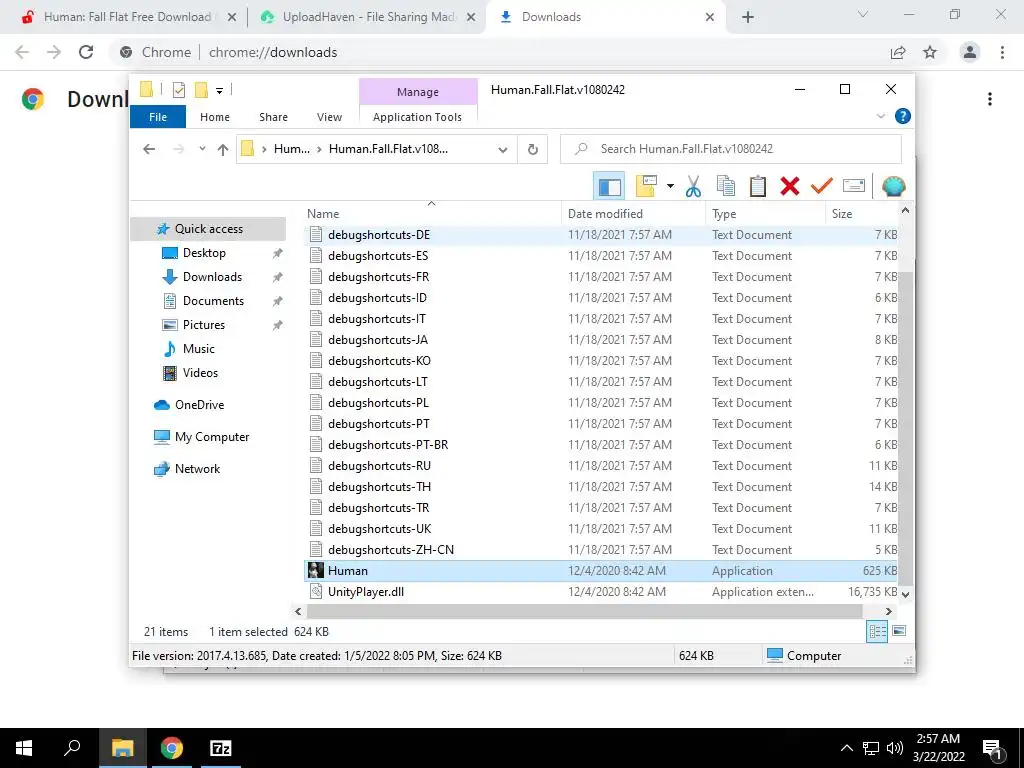Click horizontal scrollbar left arrow
This screenshot has height=768, width=1024.
click(x=298, y=611)
